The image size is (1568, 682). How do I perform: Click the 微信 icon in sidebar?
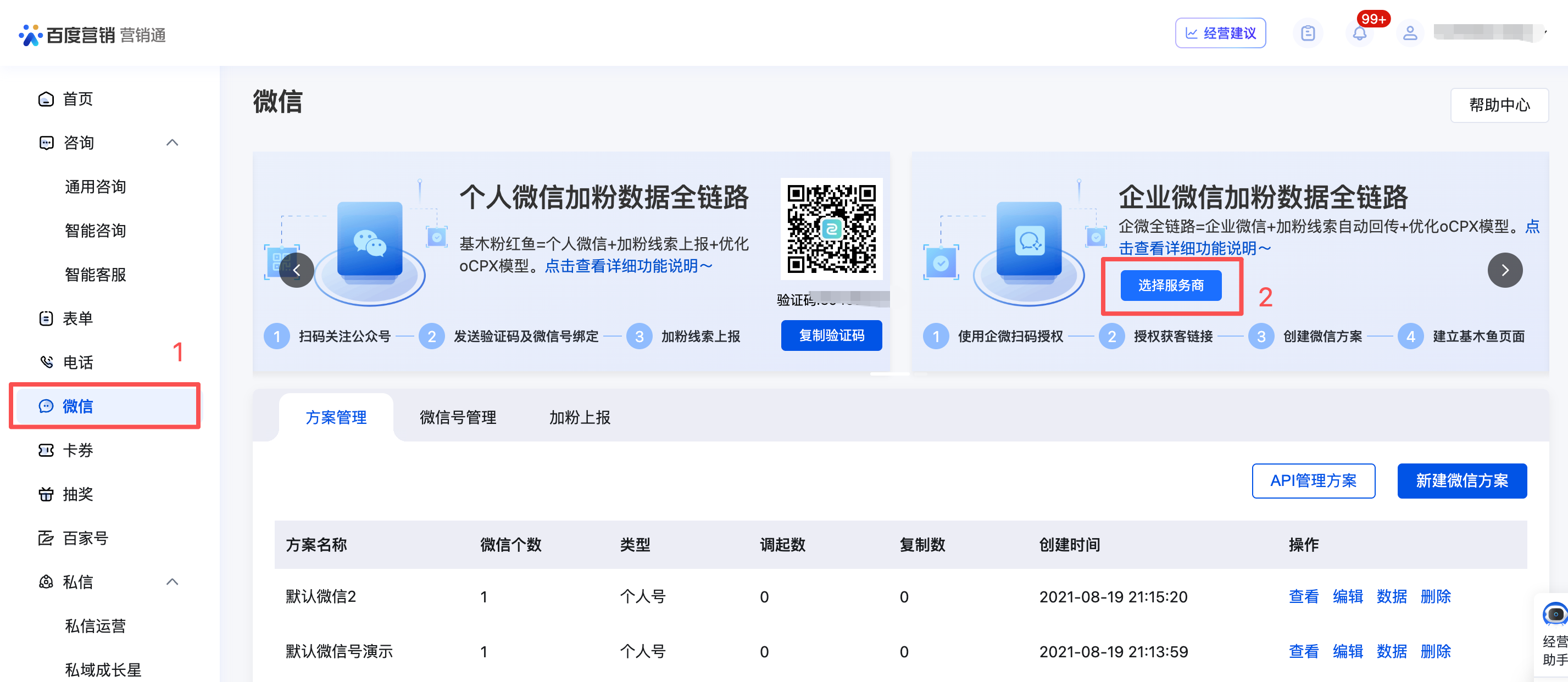point(46,406)
